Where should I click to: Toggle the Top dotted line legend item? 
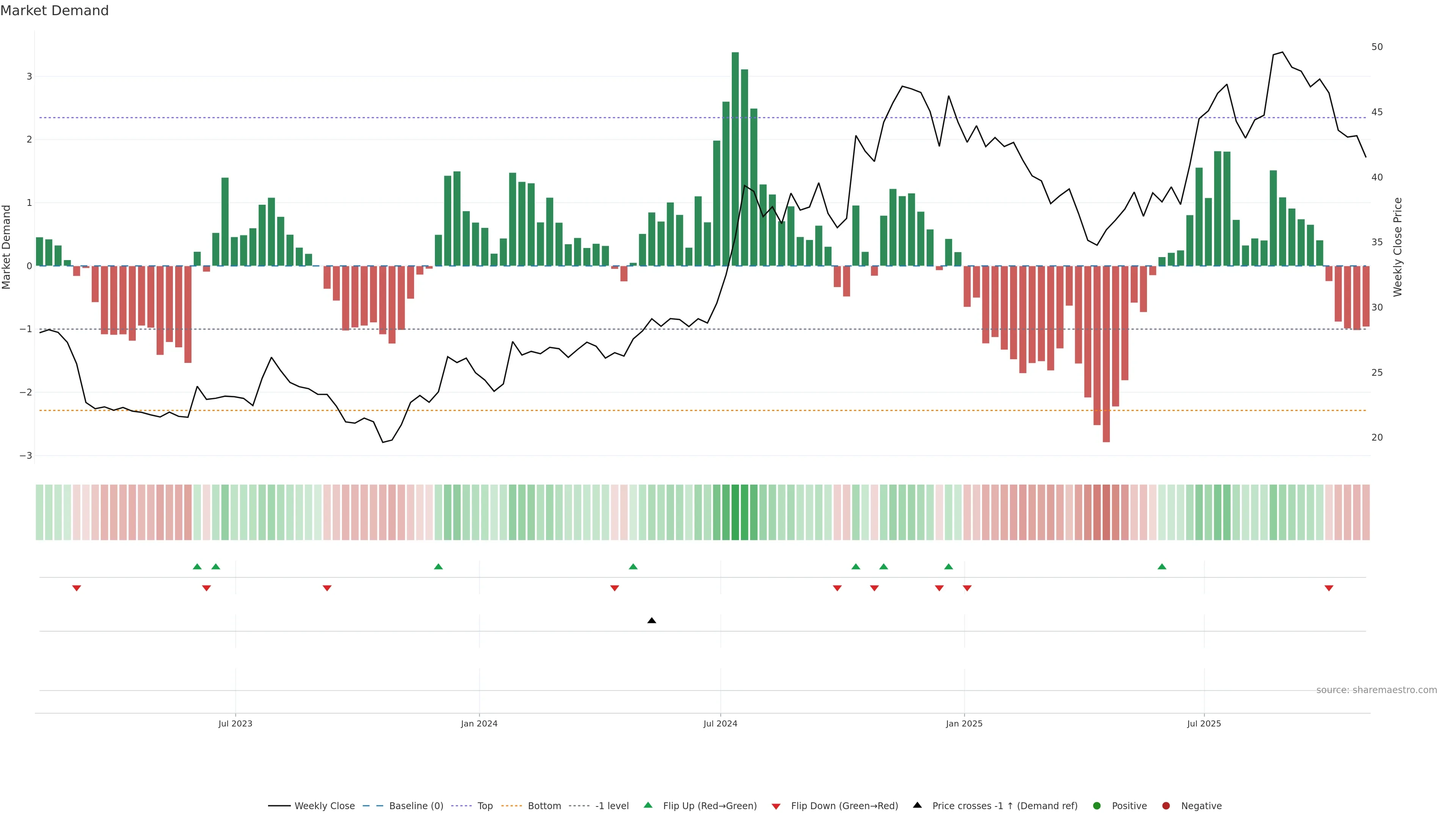pyautogui.click(x=485, y=805)
